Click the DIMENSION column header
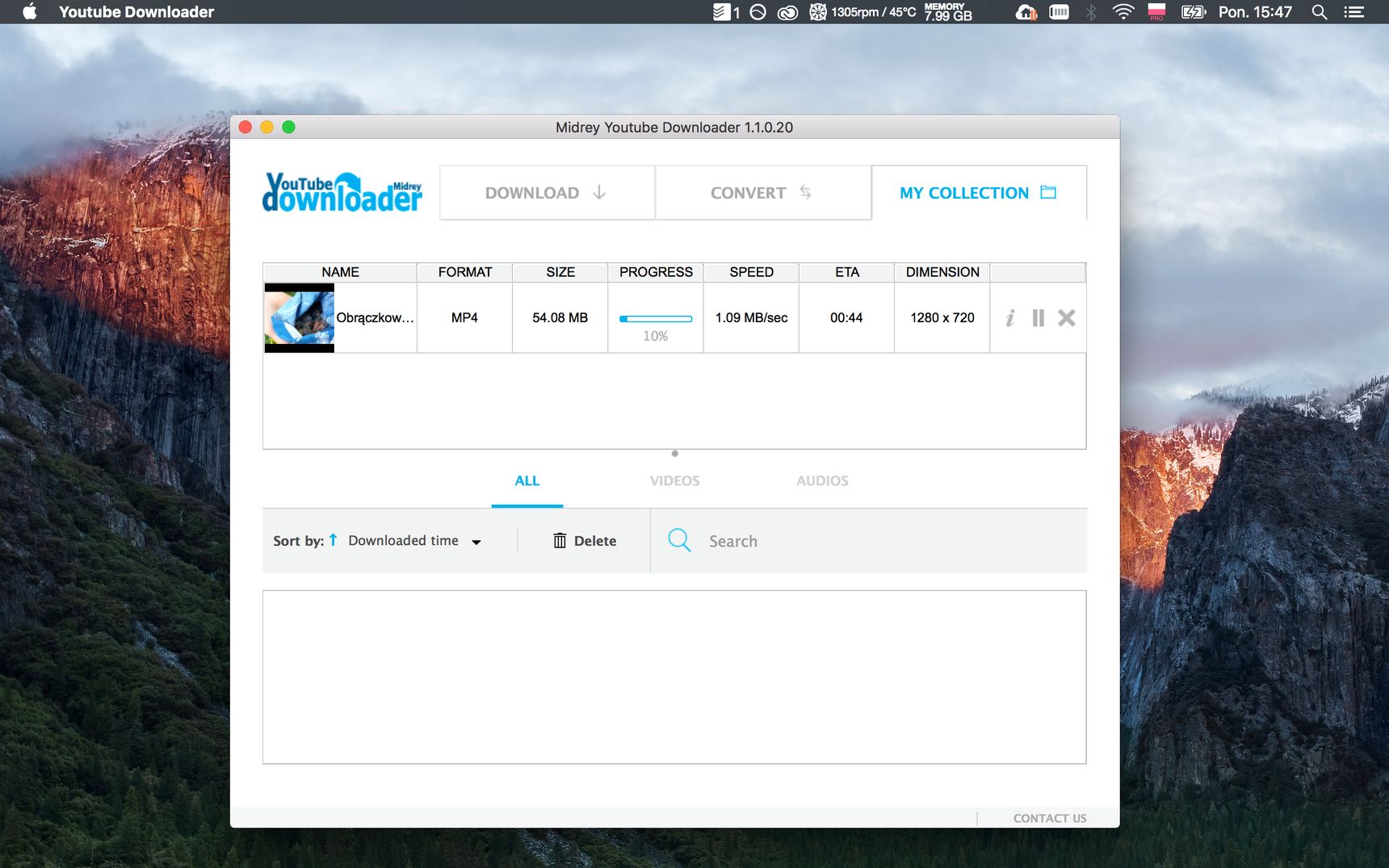The height and width of the screenshot is (868, 1389). pos(942,272)
